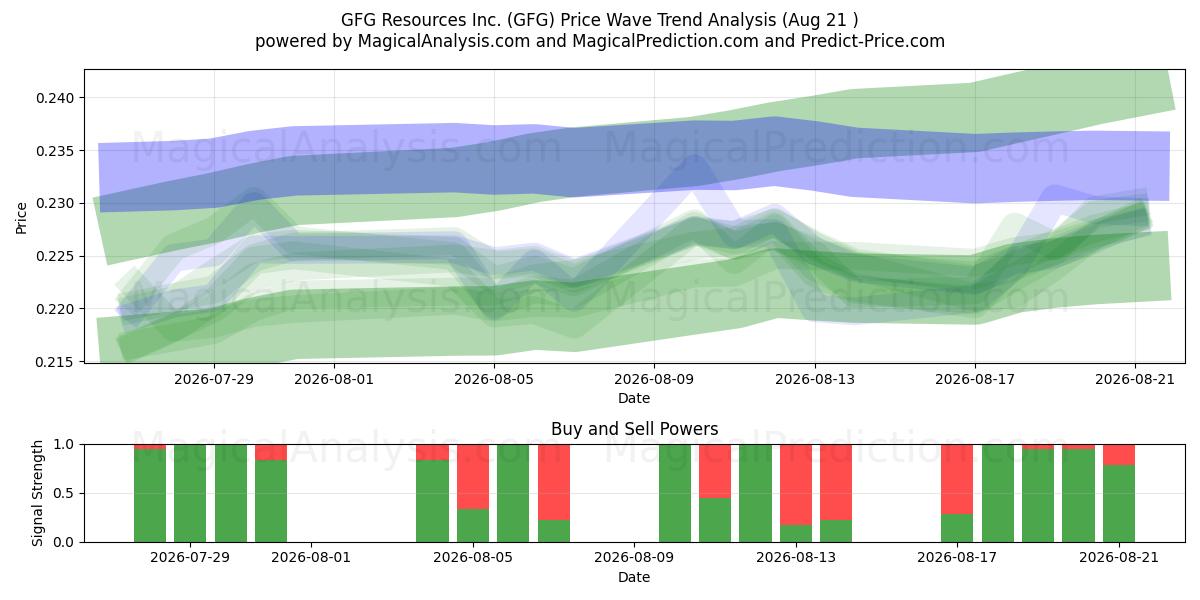Select the 0.235 price axis tick label

click(x=57, y=151)
